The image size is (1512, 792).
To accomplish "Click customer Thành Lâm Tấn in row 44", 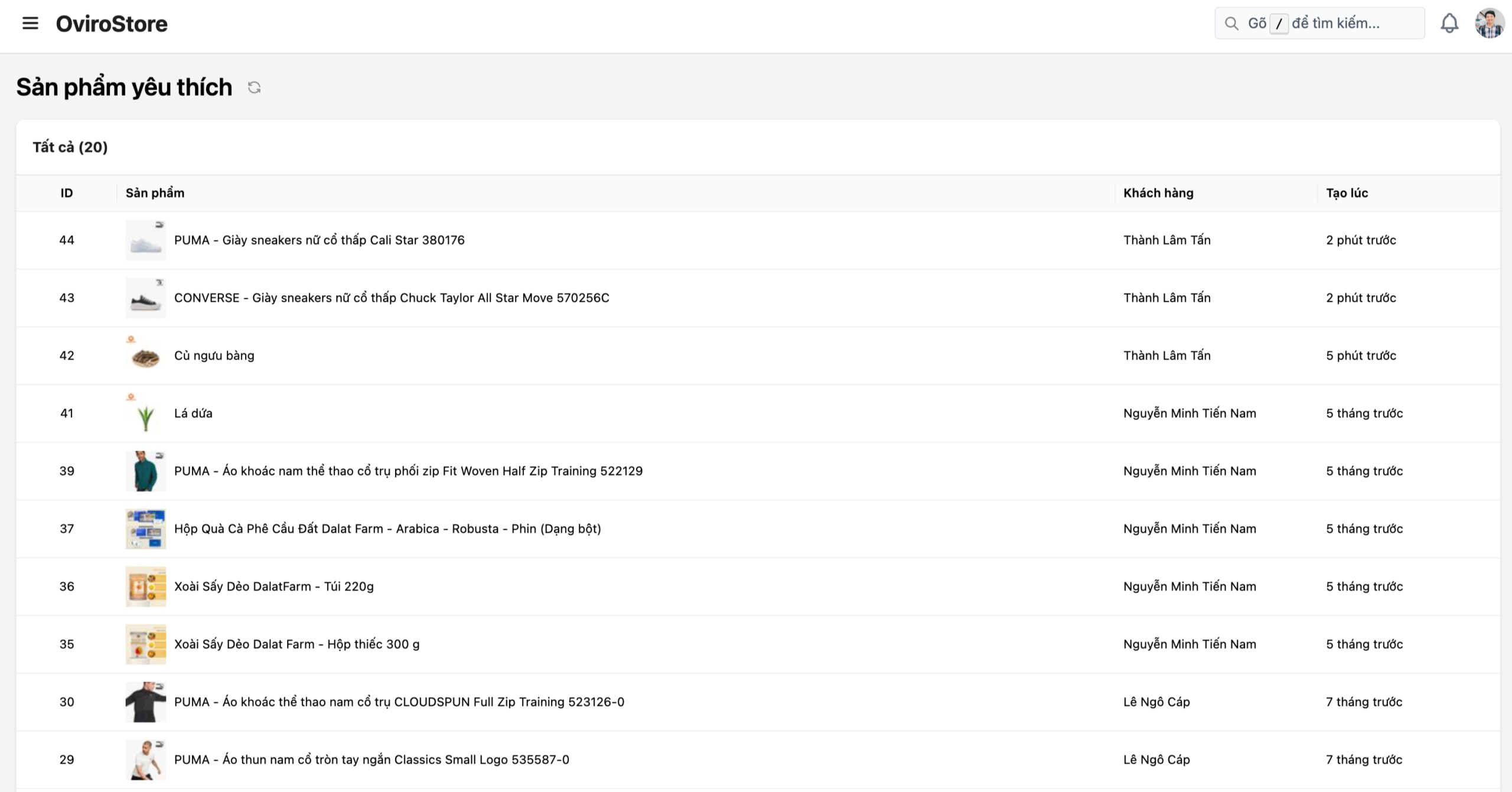I will pos(1166,240).
